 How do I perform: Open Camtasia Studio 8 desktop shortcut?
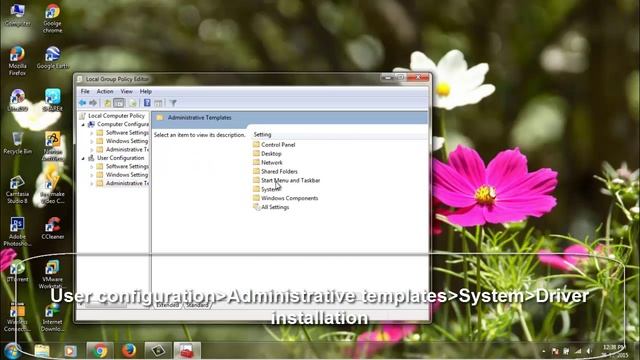pos(17,190)
